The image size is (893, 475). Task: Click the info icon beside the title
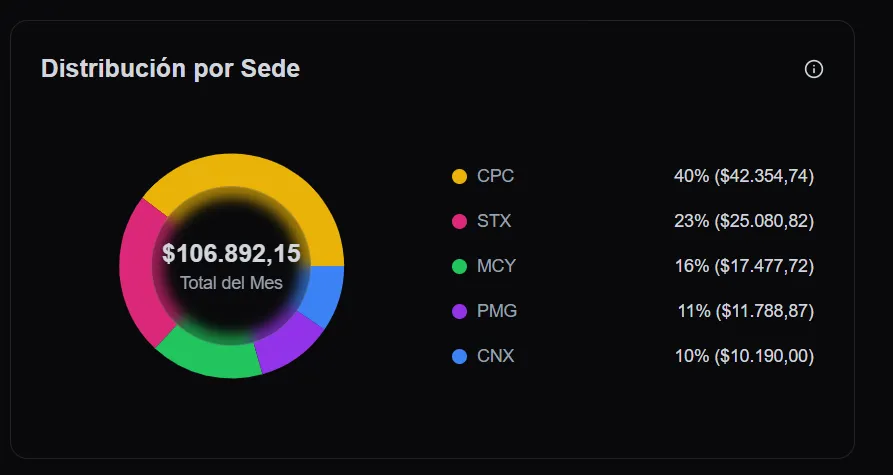point(814,69)
